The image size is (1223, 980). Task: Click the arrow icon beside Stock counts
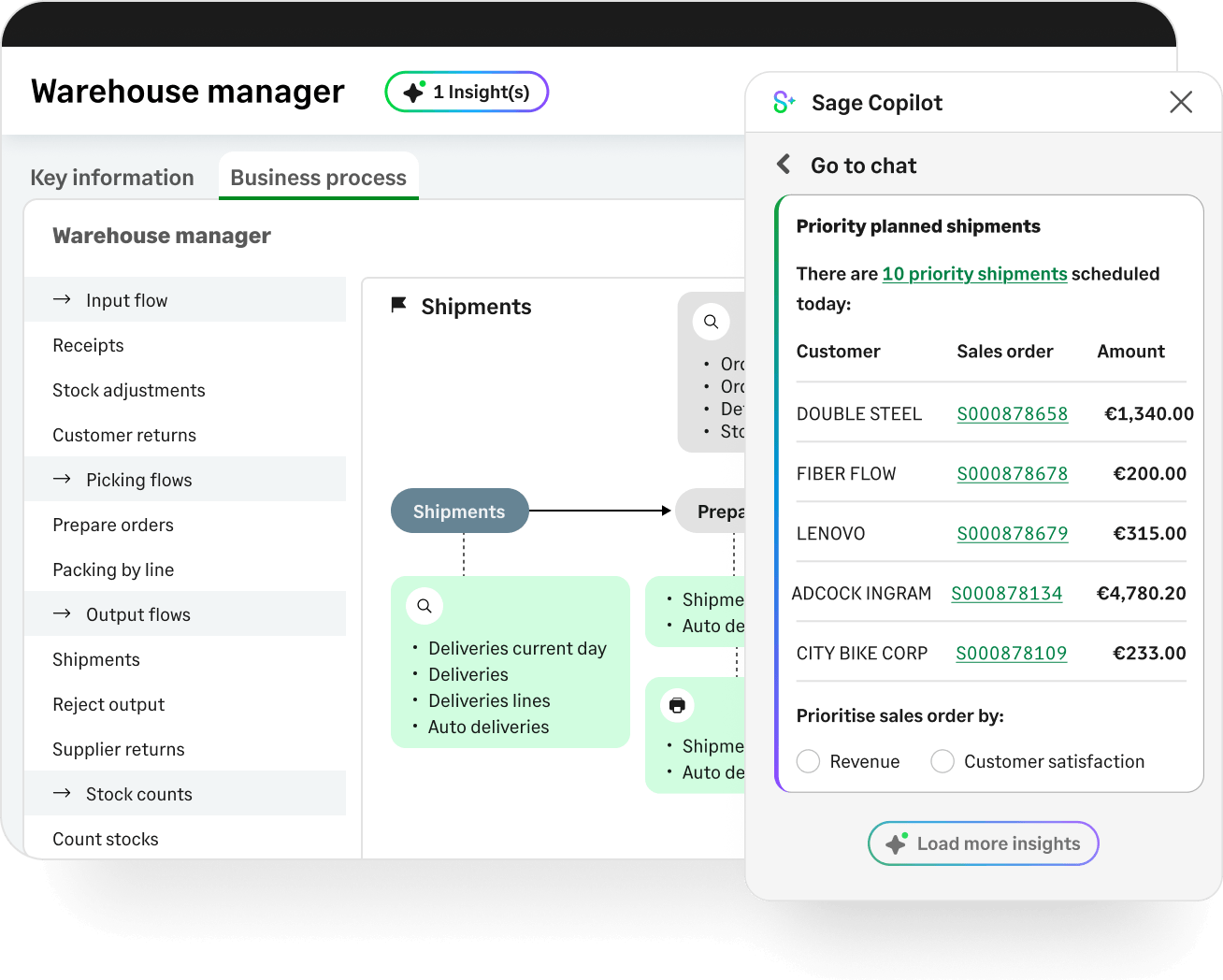click(63, 793)
